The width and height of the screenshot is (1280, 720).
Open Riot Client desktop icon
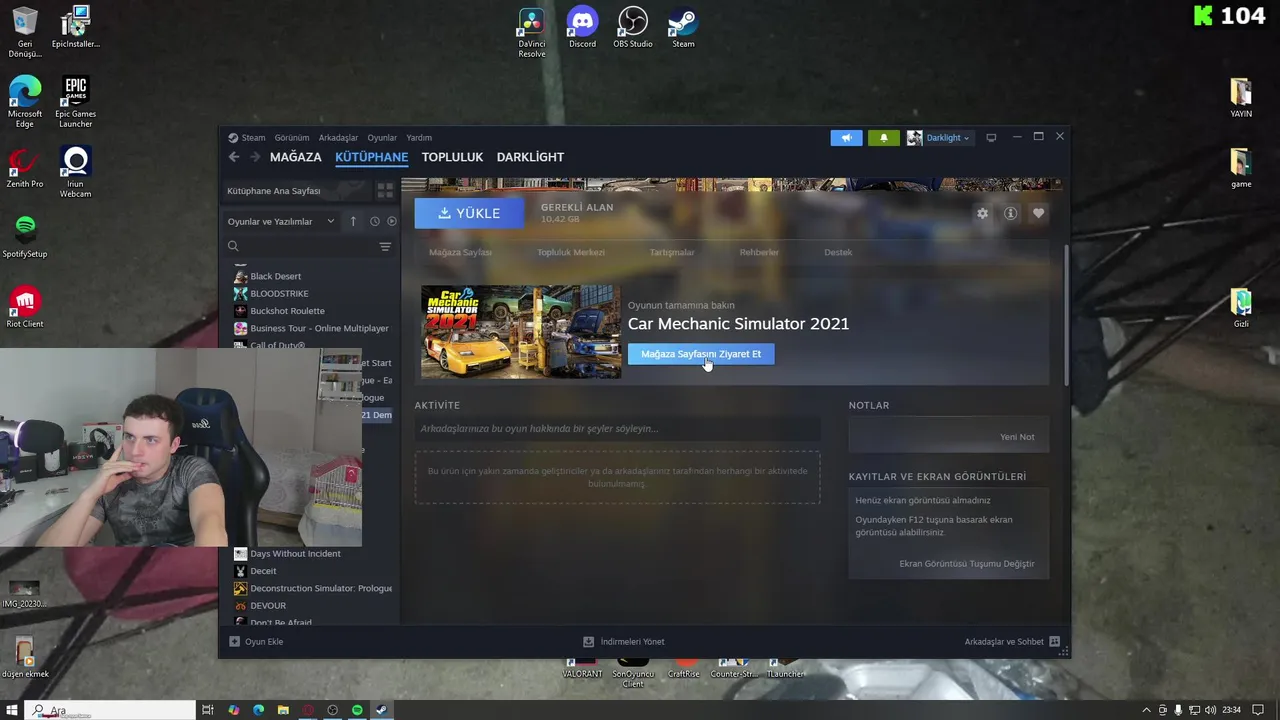[x=25, y=307]
